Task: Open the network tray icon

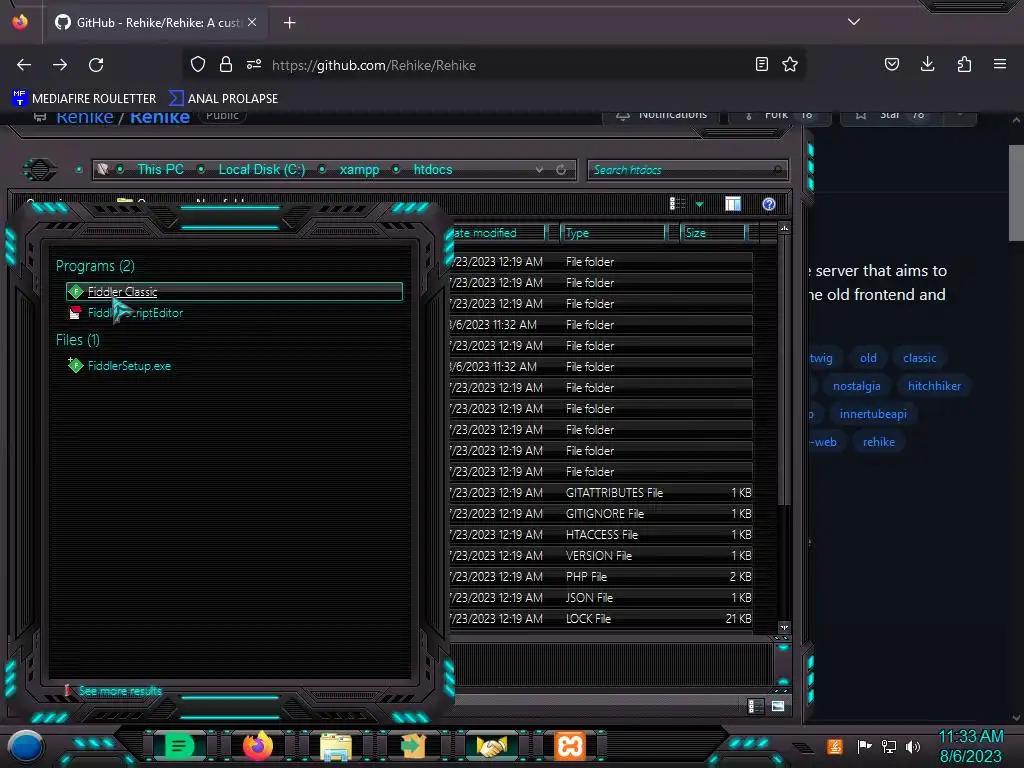Action: [889, 746]
